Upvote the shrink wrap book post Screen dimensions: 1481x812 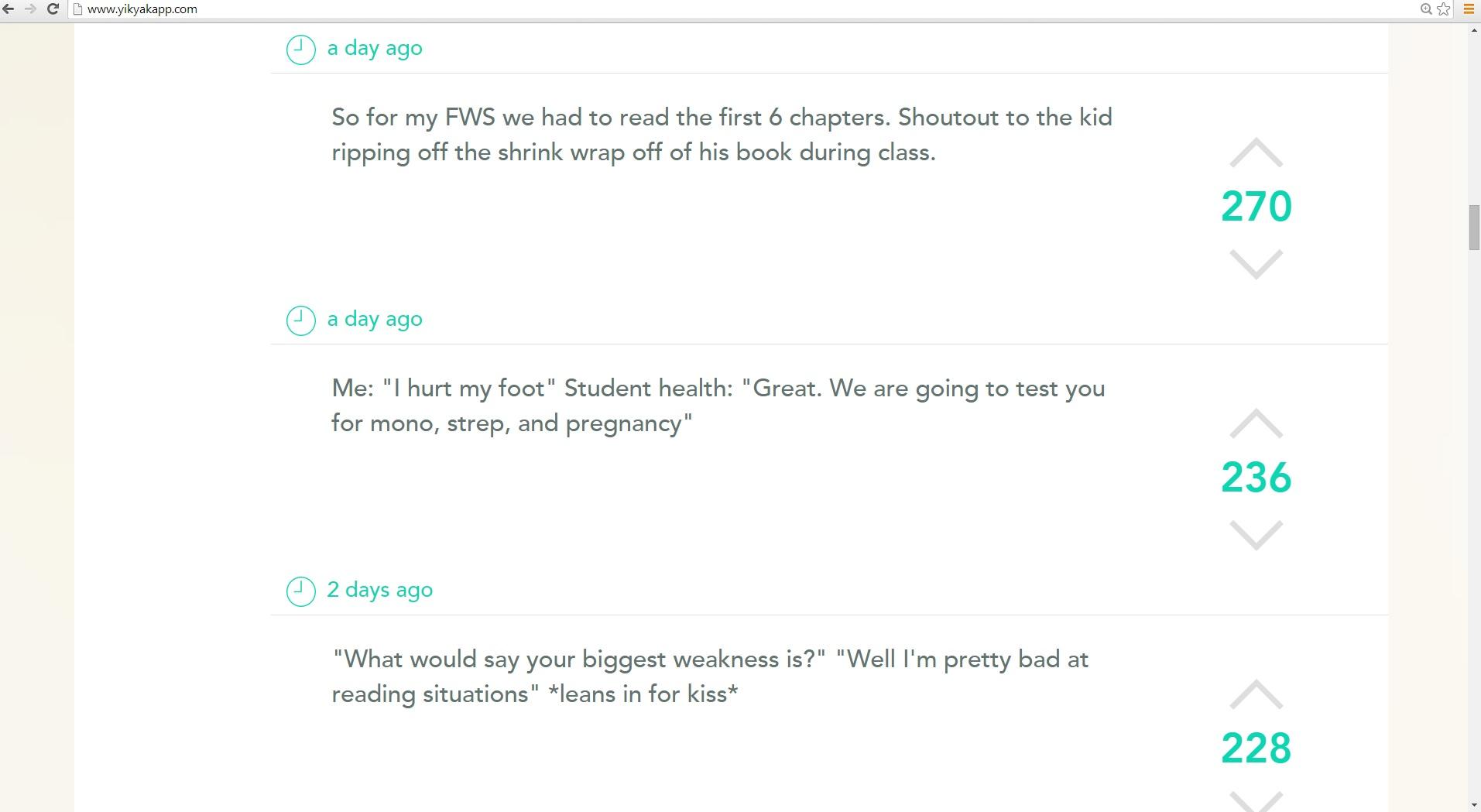coord(1256,152)
